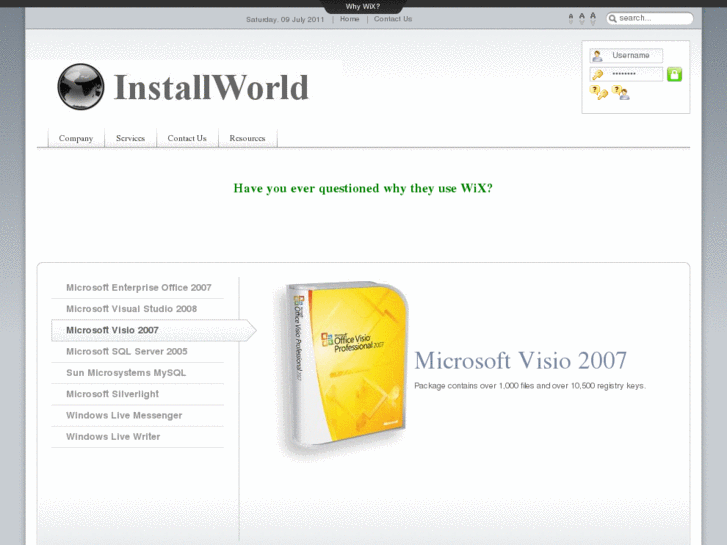Viewport: 727px width, 545px height.
Task: Open the Company menu tab
Action: (x=76, y=138)
